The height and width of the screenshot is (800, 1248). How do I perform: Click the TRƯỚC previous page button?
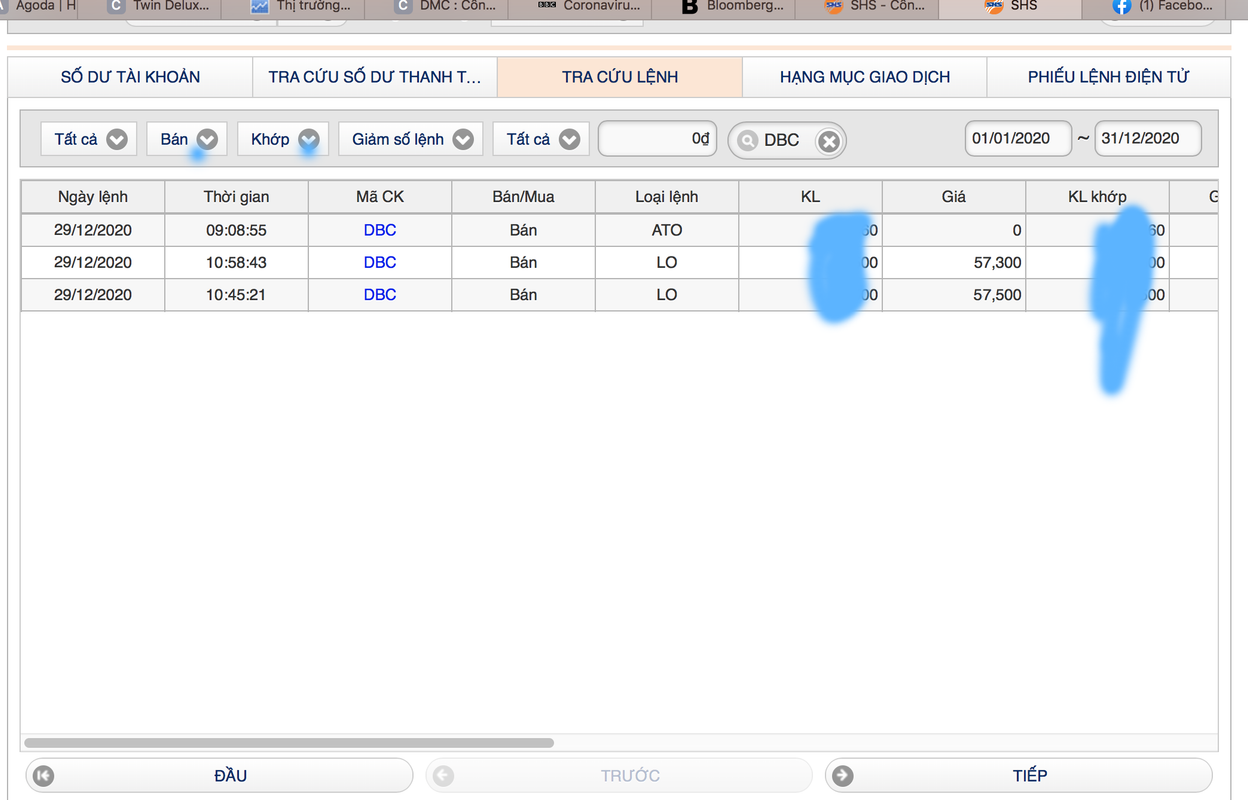pos(619,775)
